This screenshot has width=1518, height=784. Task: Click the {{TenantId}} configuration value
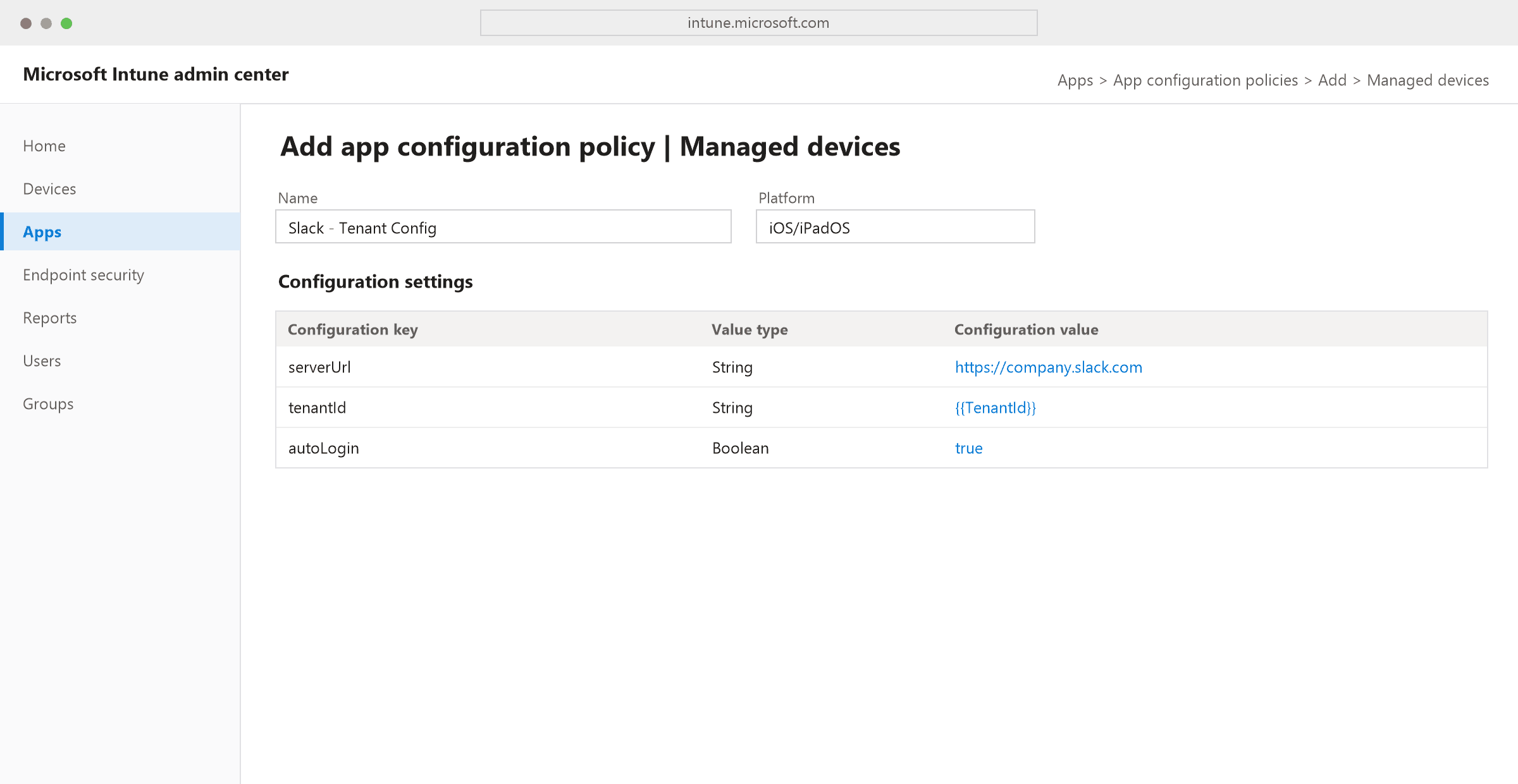click(996, 408)
